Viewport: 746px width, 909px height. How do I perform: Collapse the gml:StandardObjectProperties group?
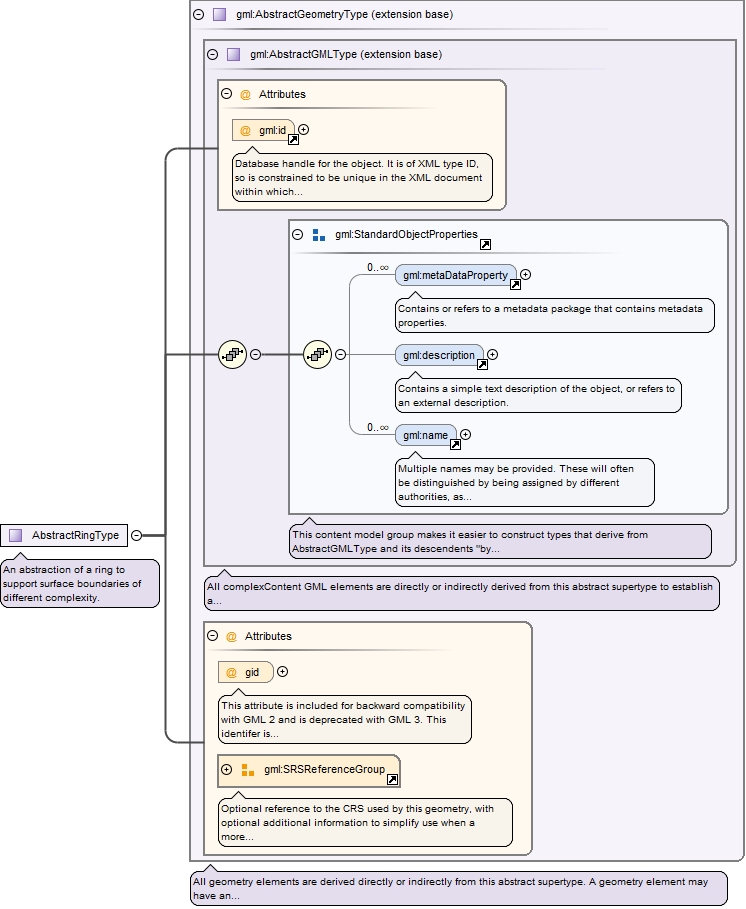pyautogui.click(x=297, y=235)
